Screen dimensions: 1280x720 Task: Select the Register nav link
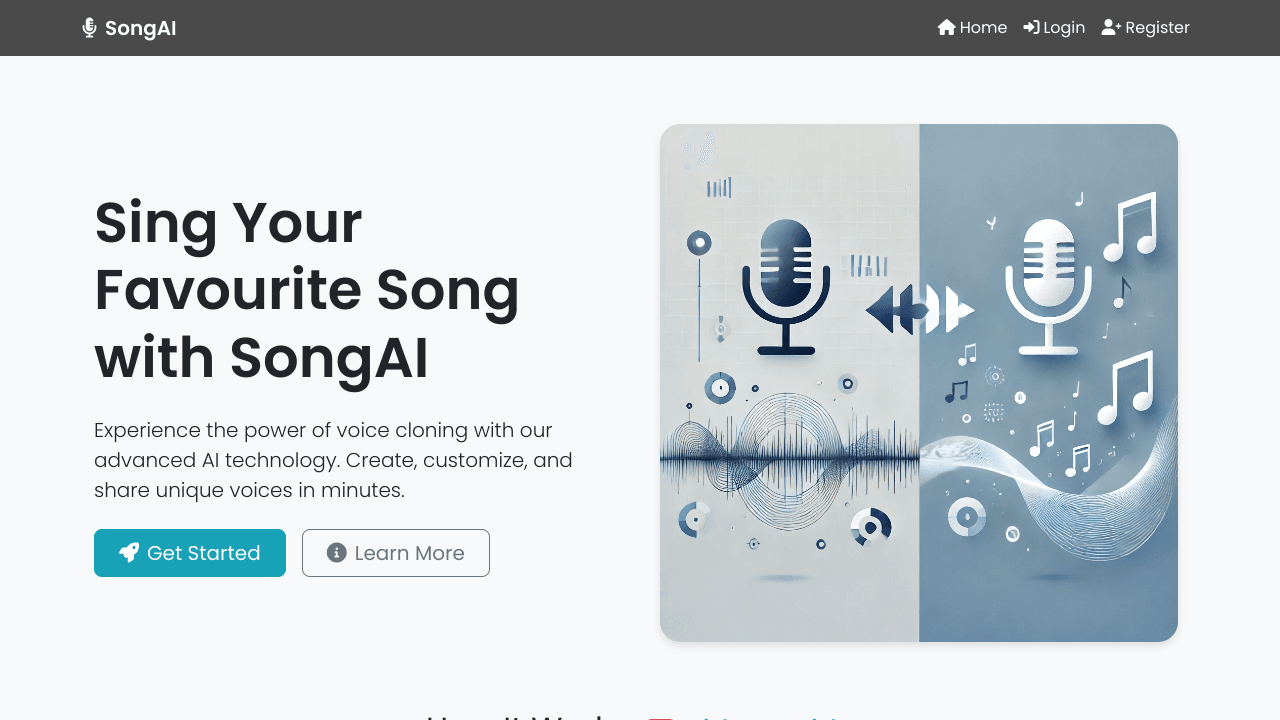[x=1157, y=28]
